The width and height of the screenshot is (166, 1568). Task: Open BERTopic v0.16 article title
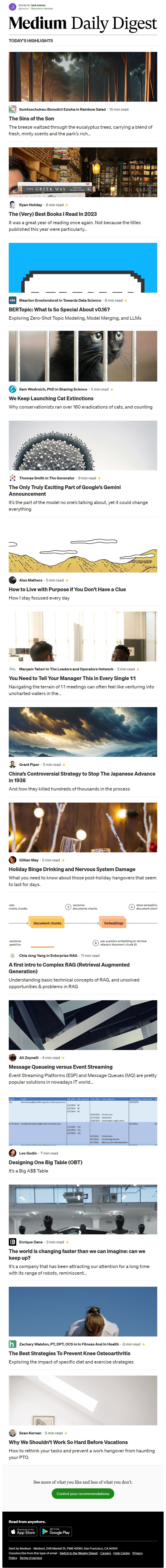[x=59, y=310]
